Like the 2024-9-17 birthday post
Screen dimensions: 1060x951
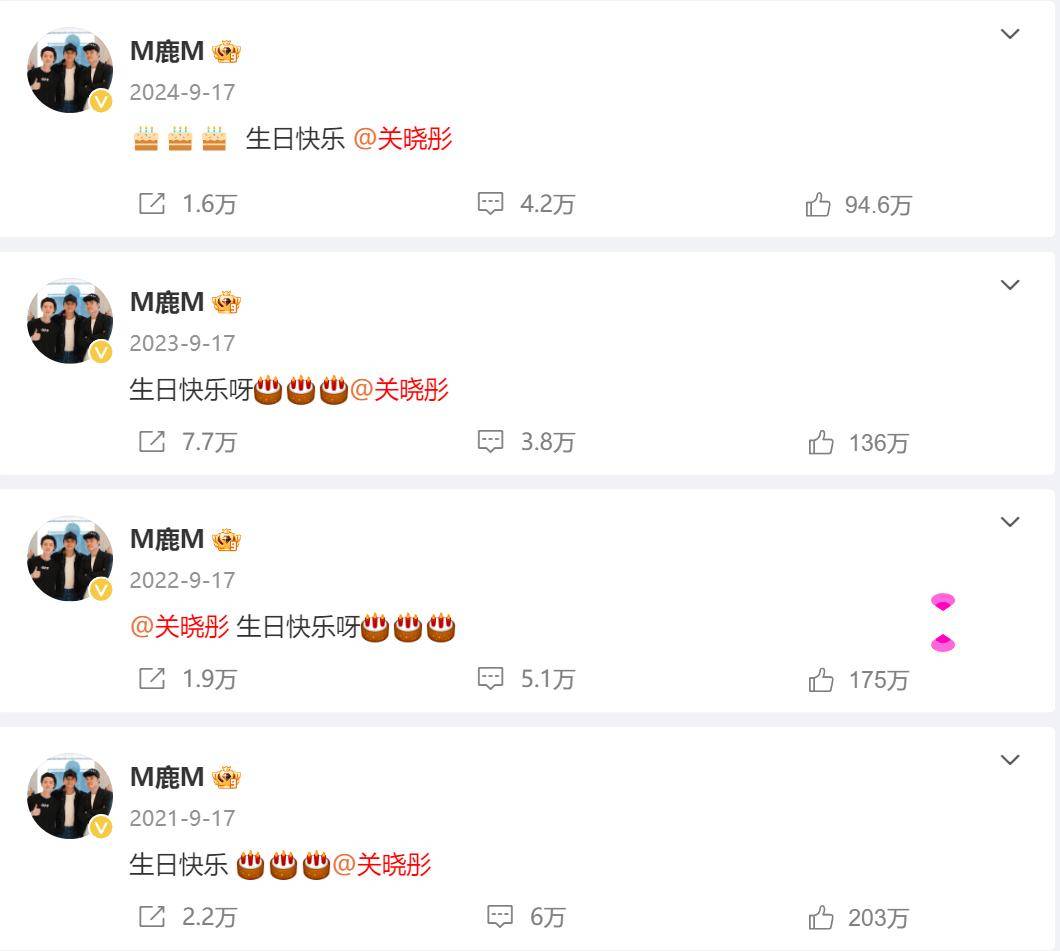(x=818, y=204)
